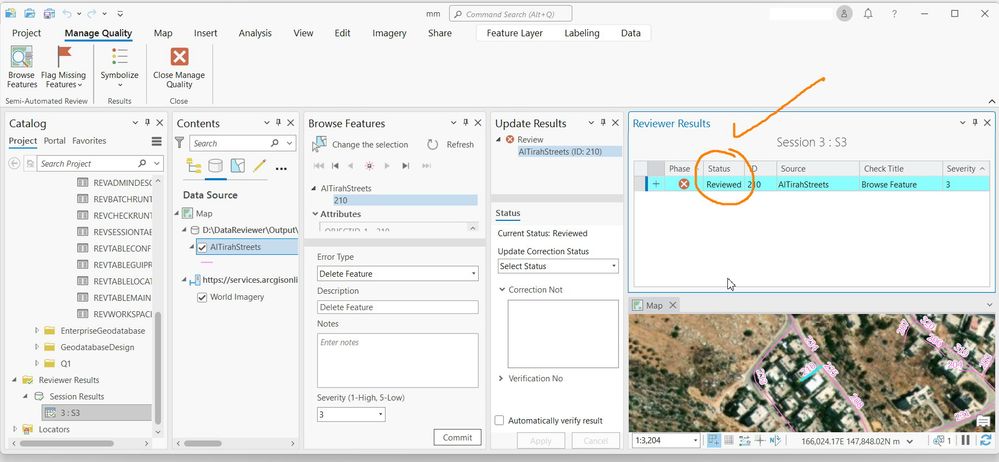Open the Analysis ribbon tab
This screenshot has width=999, height=462.
(x=255, y=33)
